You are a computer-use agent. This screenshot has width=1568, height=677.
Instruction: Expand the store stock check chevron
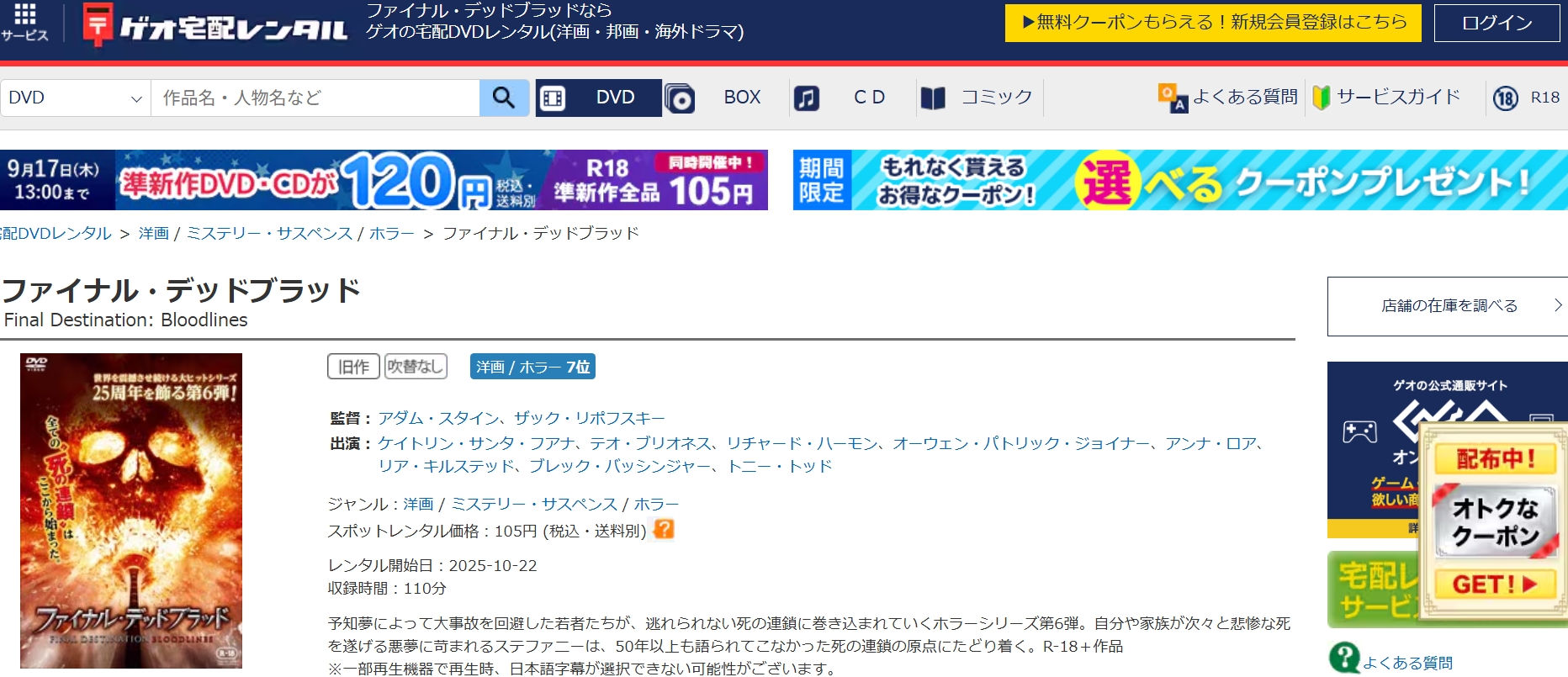[1558, 305]
